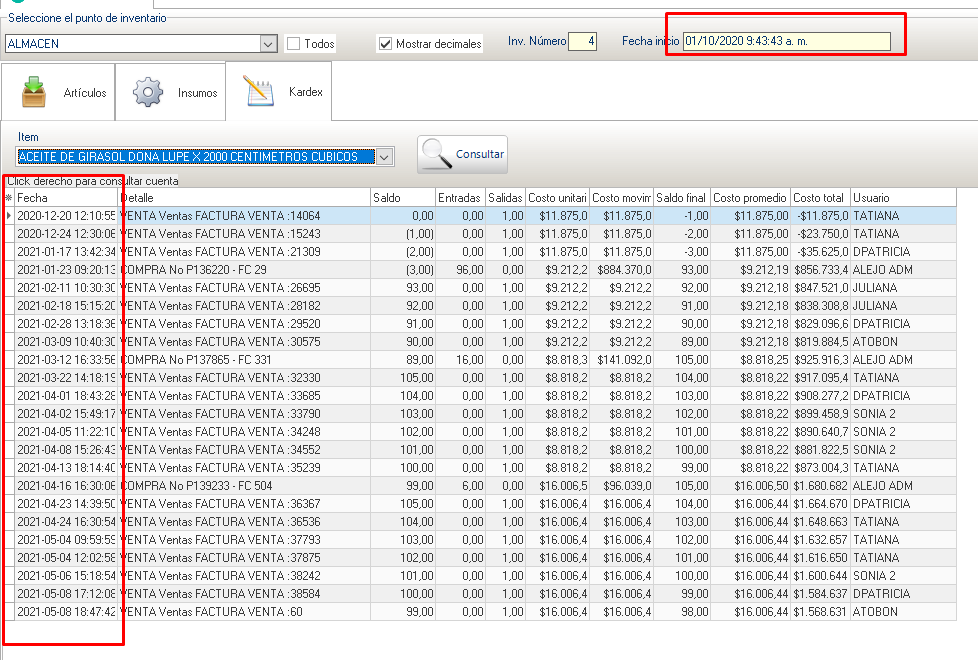Expand the ALMACEN inventory point dropdown
978x660 pixels.
pos(268,44)
